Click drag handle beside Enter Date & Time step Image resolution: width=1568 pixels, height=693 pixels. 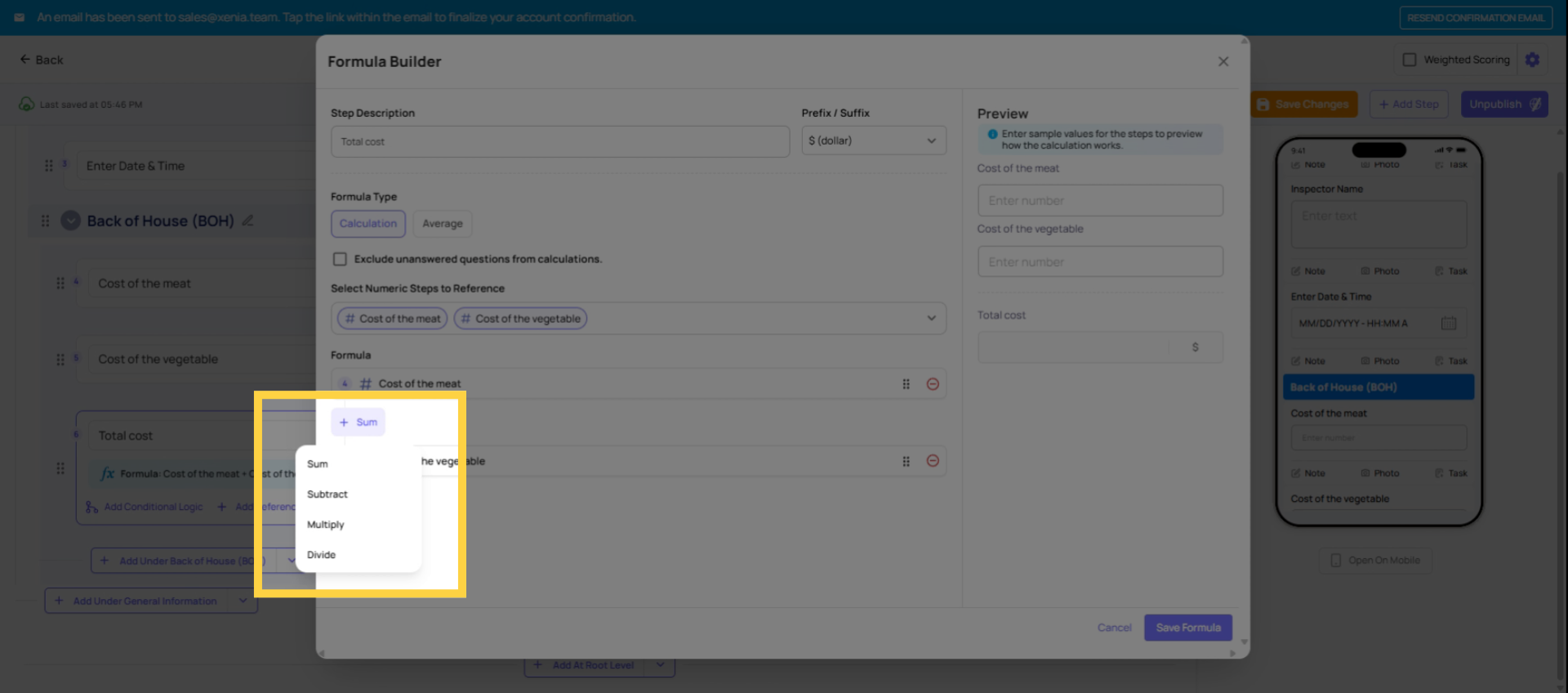pos(49,165)
